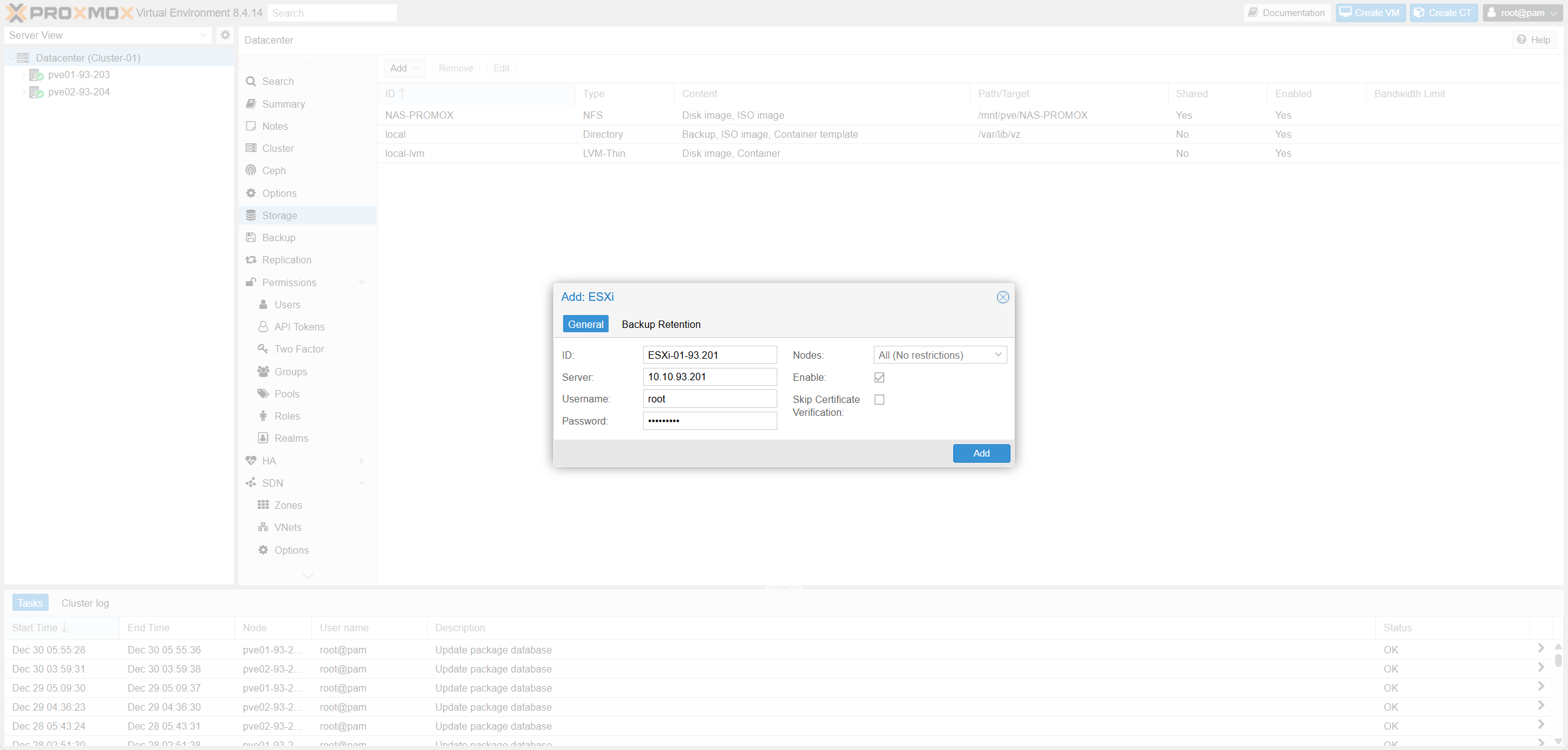Open the Replication panel
The image size is (1568, 750).
click(286, 260)
